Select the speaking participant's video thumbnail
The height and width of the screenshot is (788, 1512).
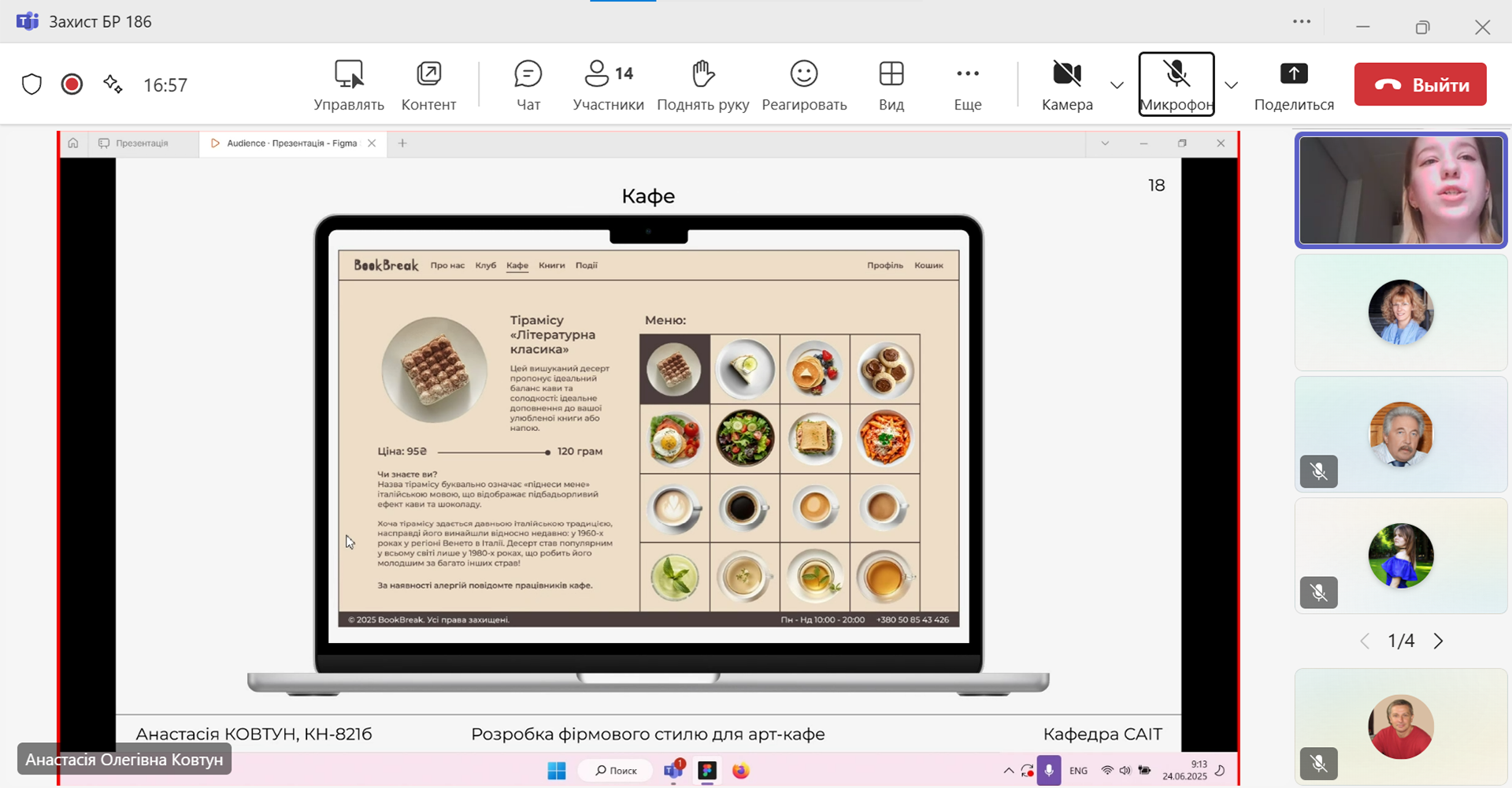click(x=1400, y=191)
